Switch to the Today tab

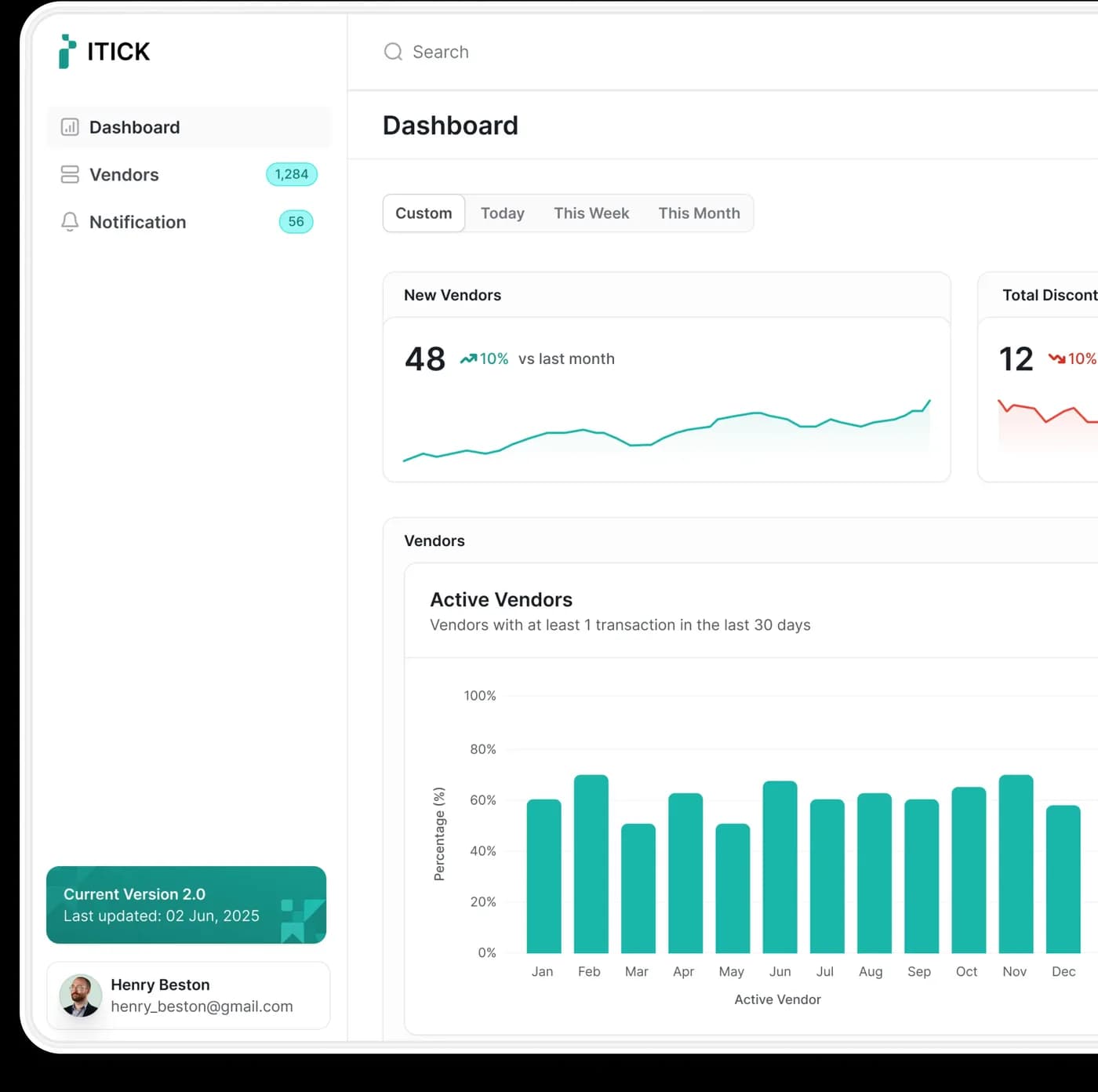(x=502, y=213)
